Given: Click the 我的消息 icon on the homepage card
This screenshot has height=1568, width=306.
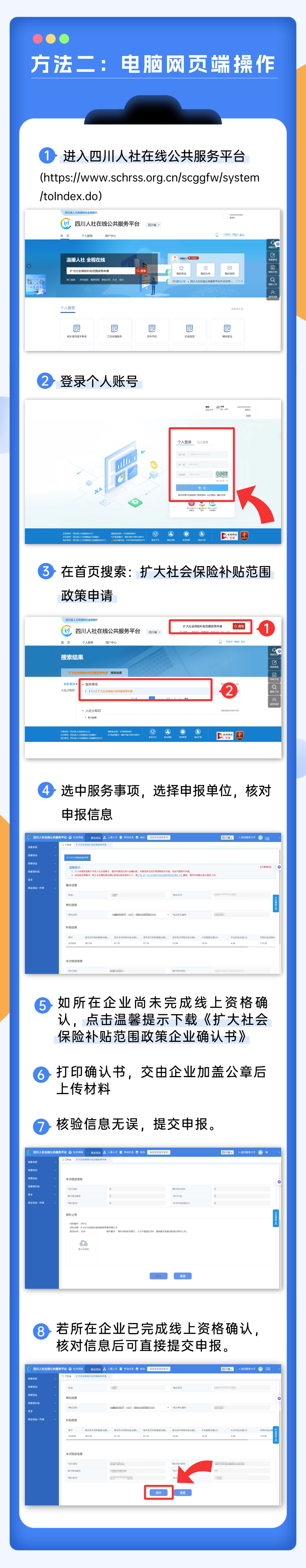Looking at the screenshot, I should [229, 270].
